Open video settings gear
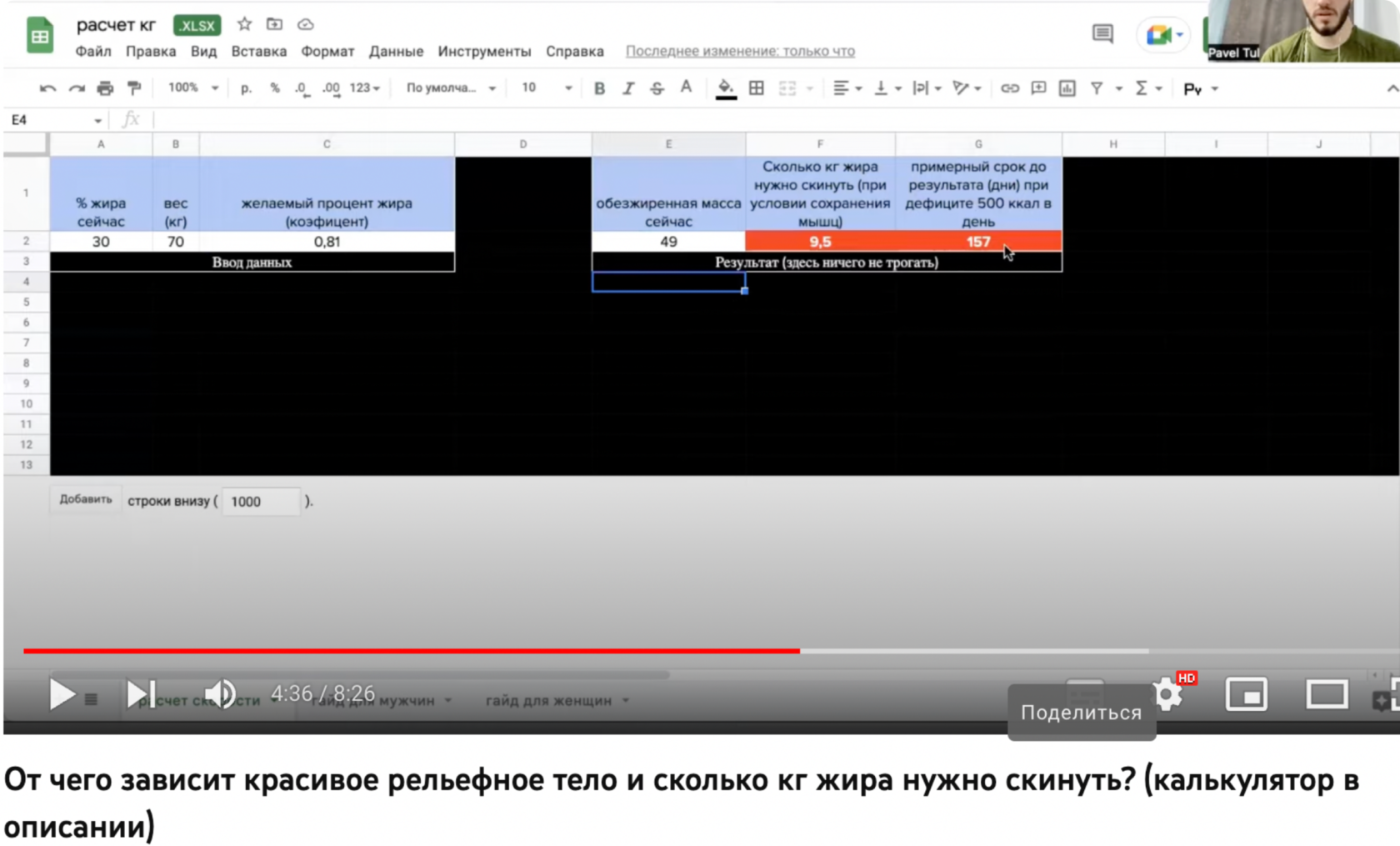This screenshot has width=1400, height=846. [x=1167, y=693]
